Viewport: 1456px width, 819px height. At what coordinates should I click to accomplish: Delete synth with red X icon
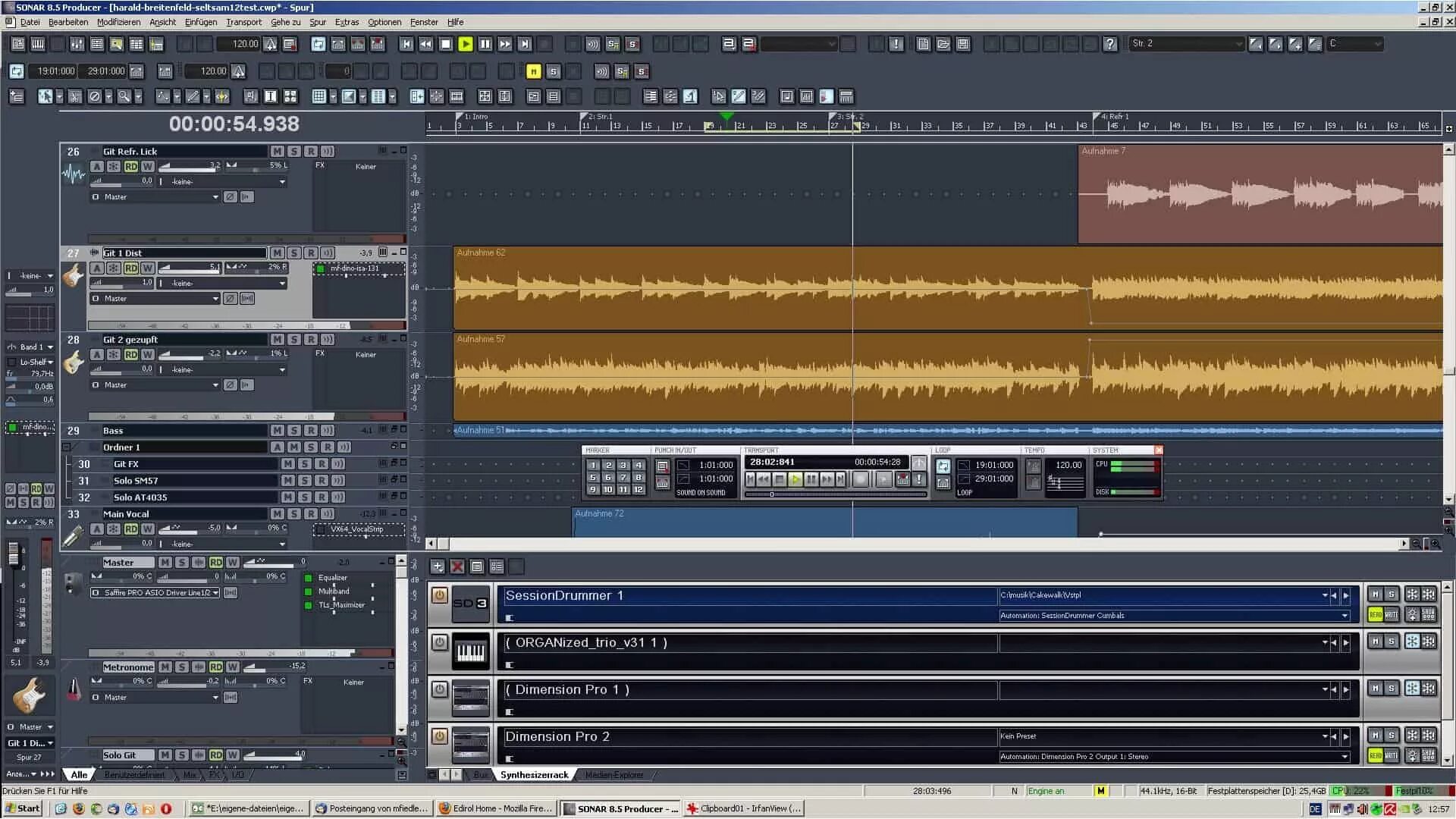point(457,566)
